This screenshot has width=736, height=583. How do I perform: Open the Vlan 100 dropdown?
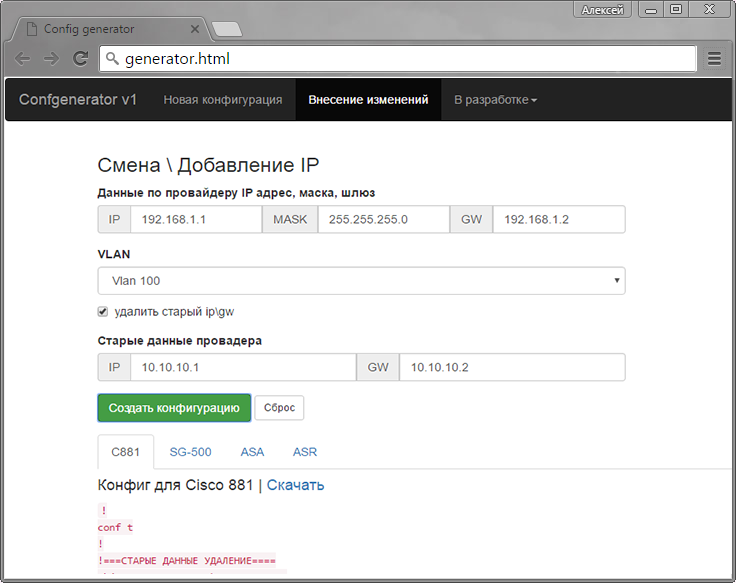[x=361, y=281]
